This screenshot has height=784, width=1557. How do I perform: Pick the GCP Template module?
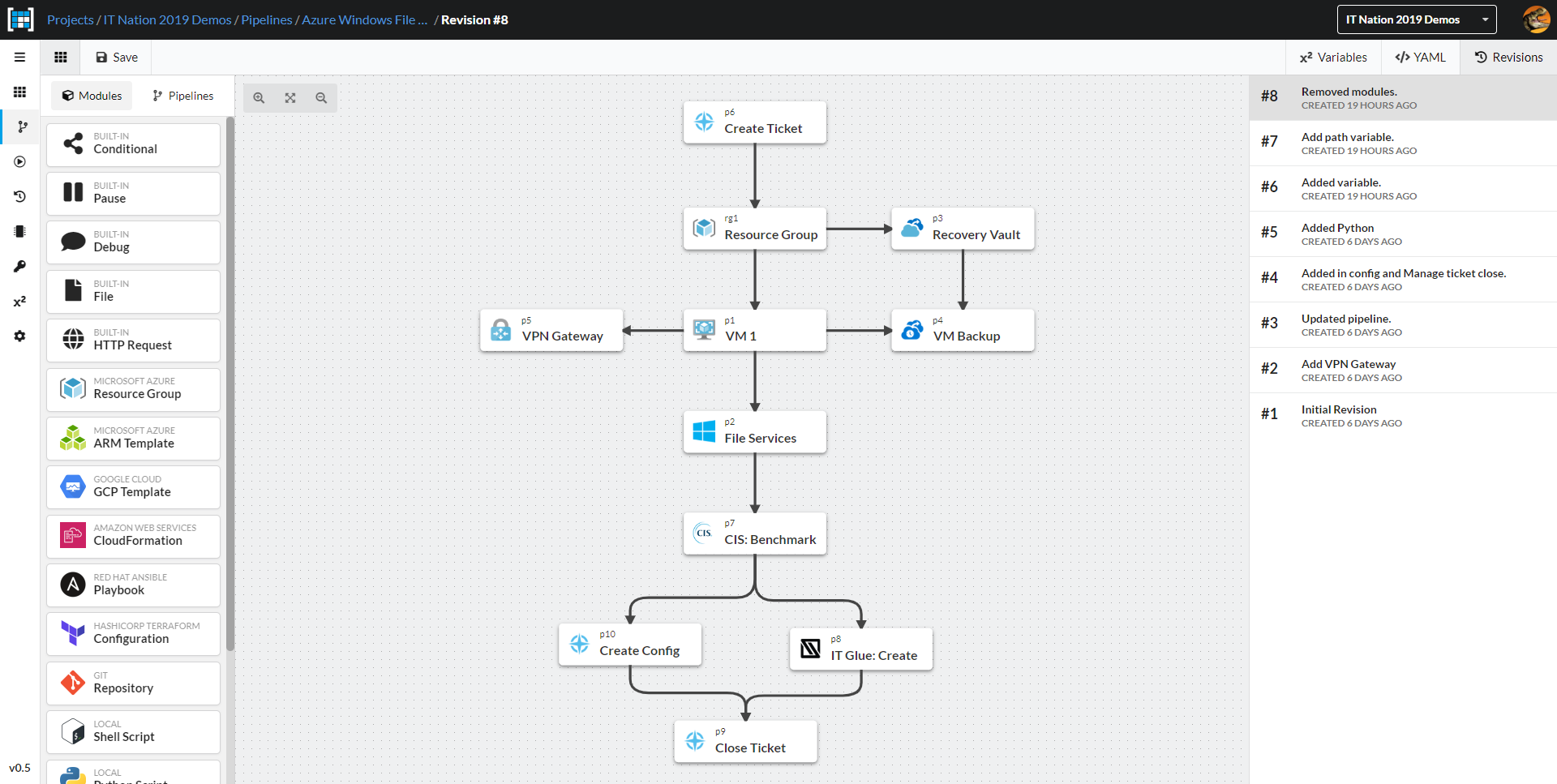coord(133,487)
